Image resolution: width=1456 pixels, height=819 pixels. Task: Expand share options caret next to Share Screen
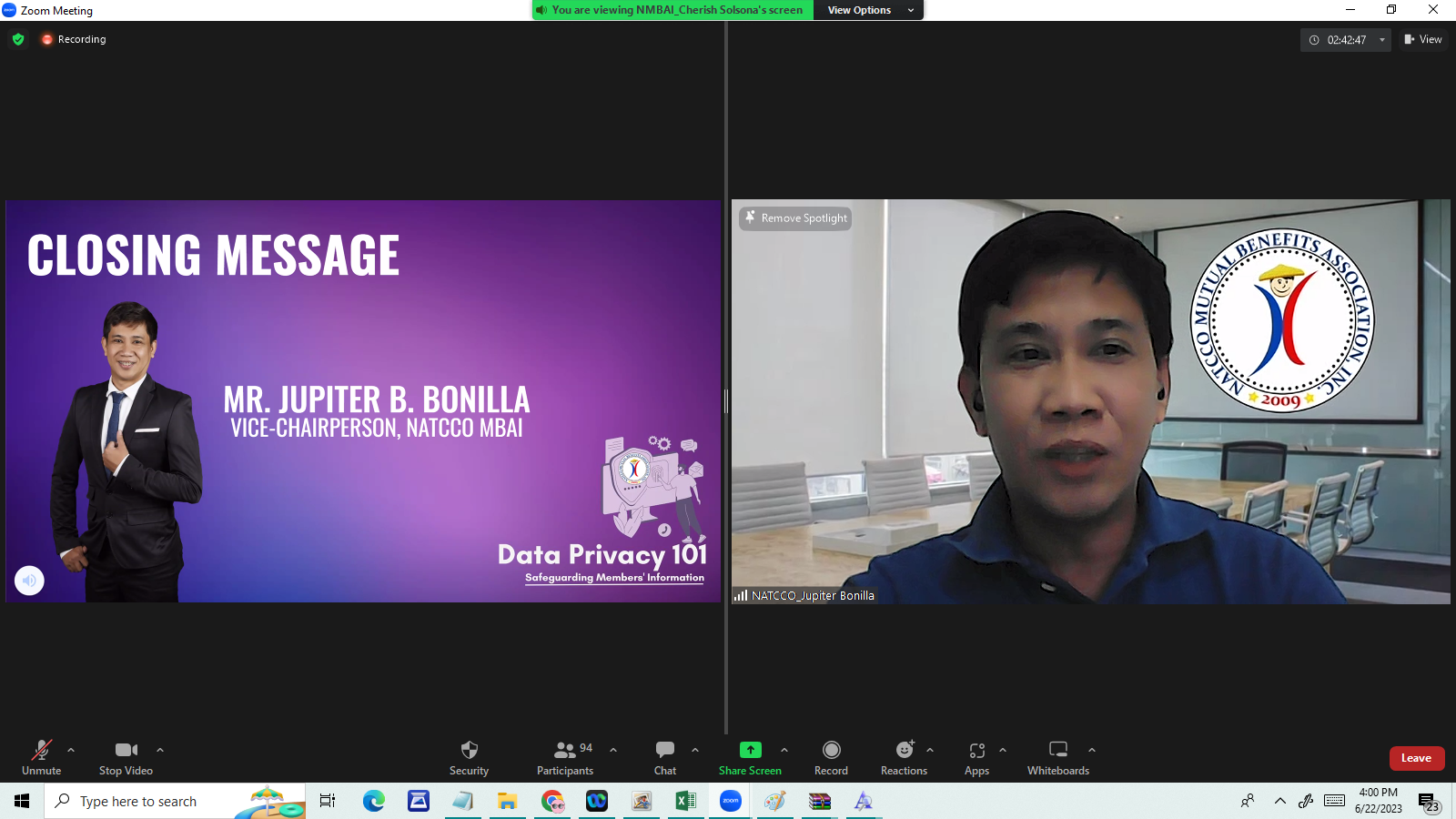point(784,750)
